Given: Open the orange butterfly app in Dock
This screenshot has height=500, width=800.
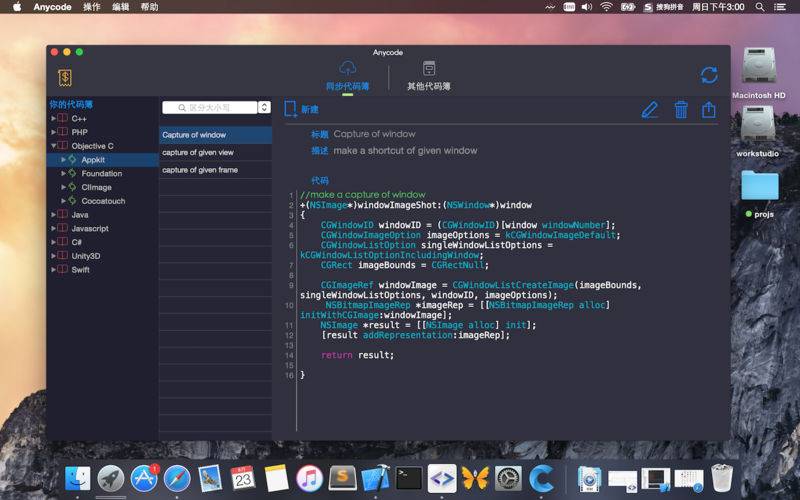Looking at the screenshot, I should point(475,479).
